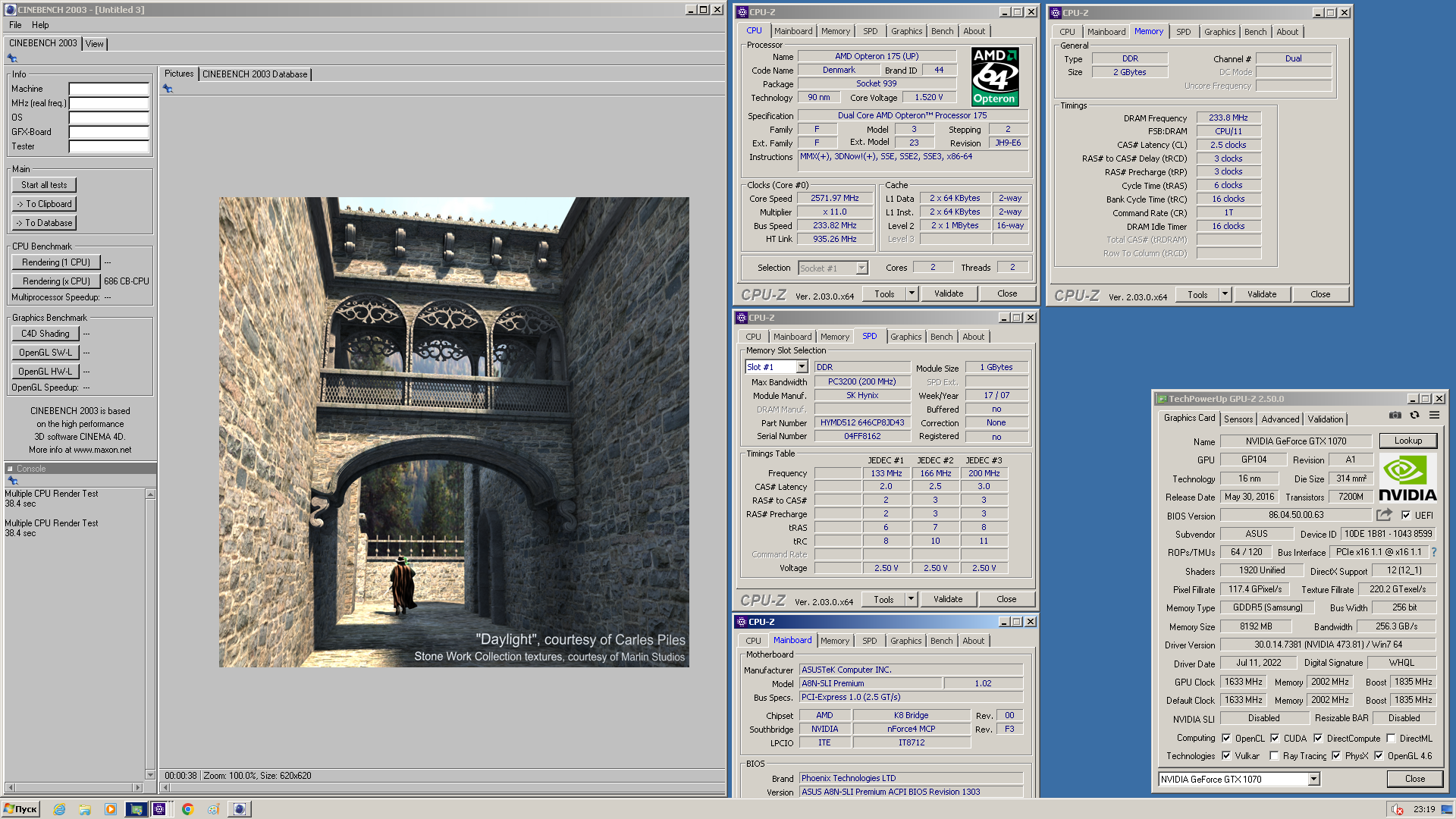Image resolution: width=1456 pixels, height=819 pixels.
Task: Toggle the PhysX checkbox
Action: (1336, 755)
